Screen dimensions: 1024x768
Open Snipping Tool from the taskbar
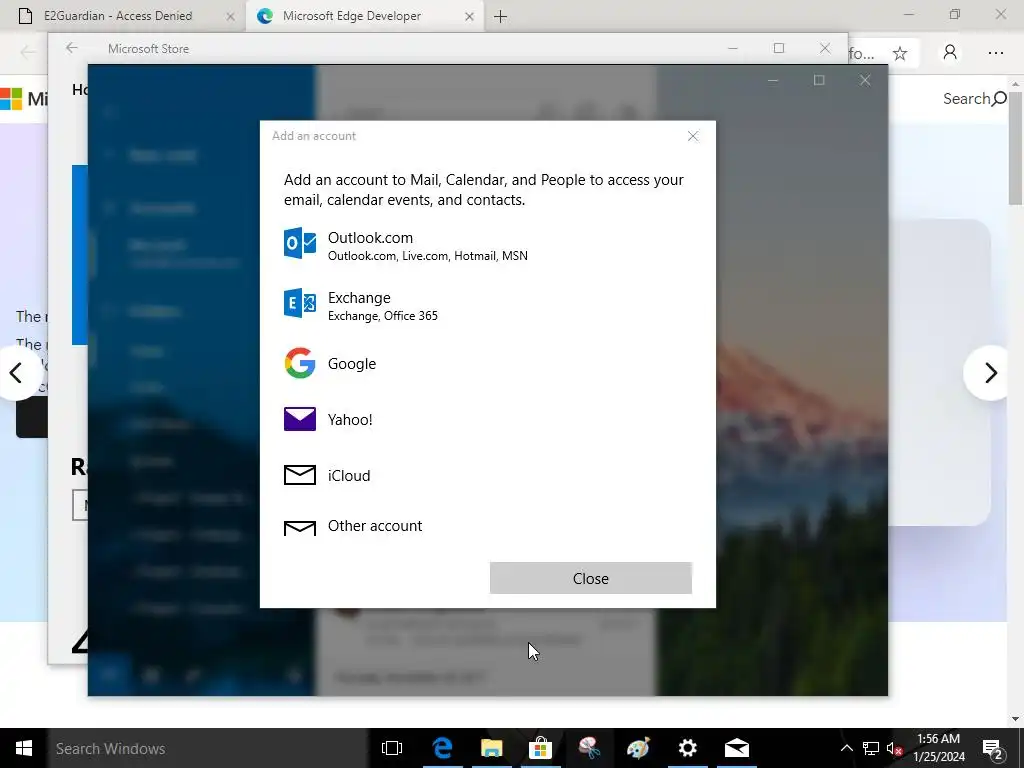coord(589,748)
